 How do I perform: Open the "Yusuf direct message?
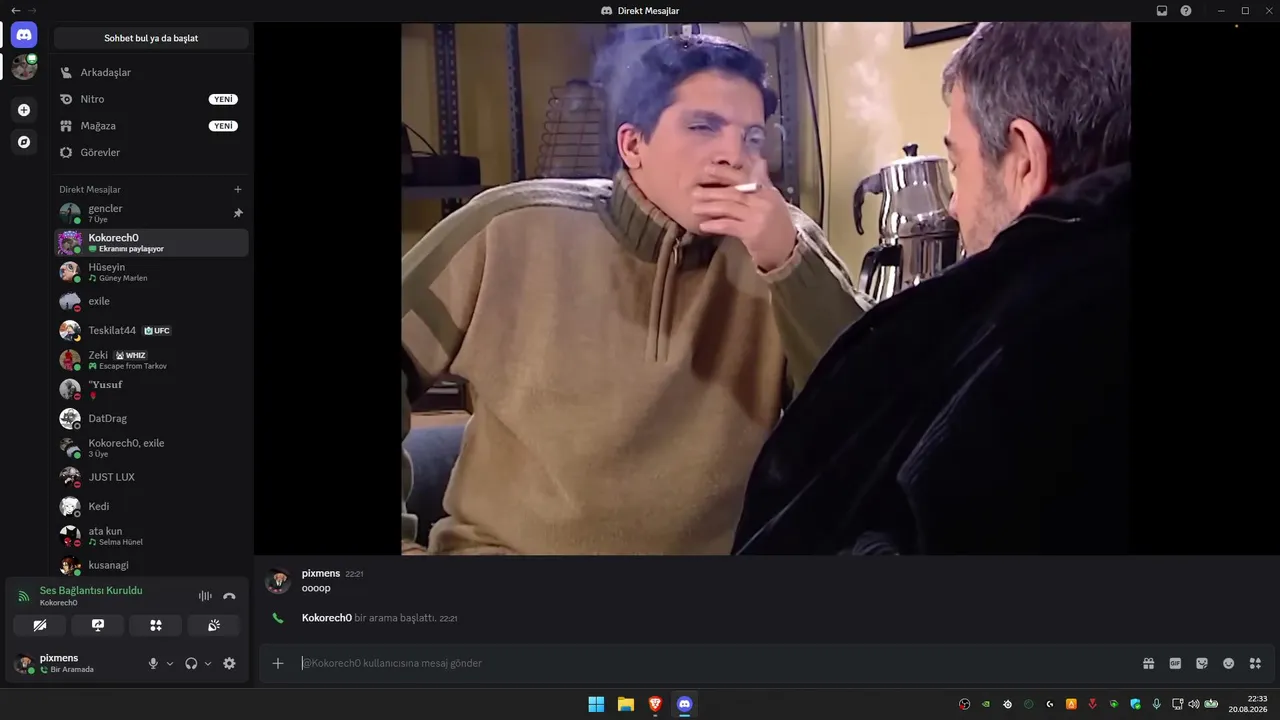coord(151,389)
